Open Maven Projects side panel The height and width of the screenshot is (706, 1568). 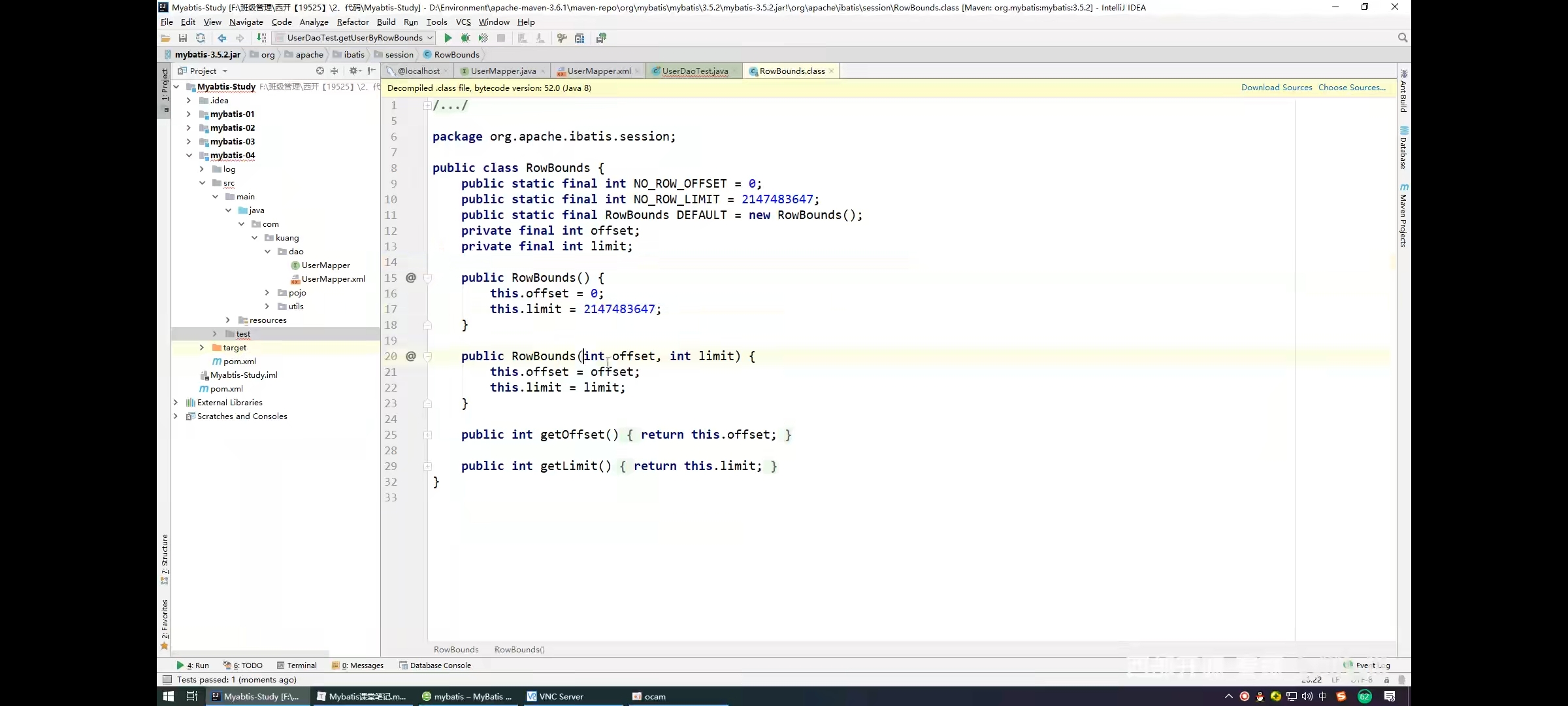click(1403, 216)
